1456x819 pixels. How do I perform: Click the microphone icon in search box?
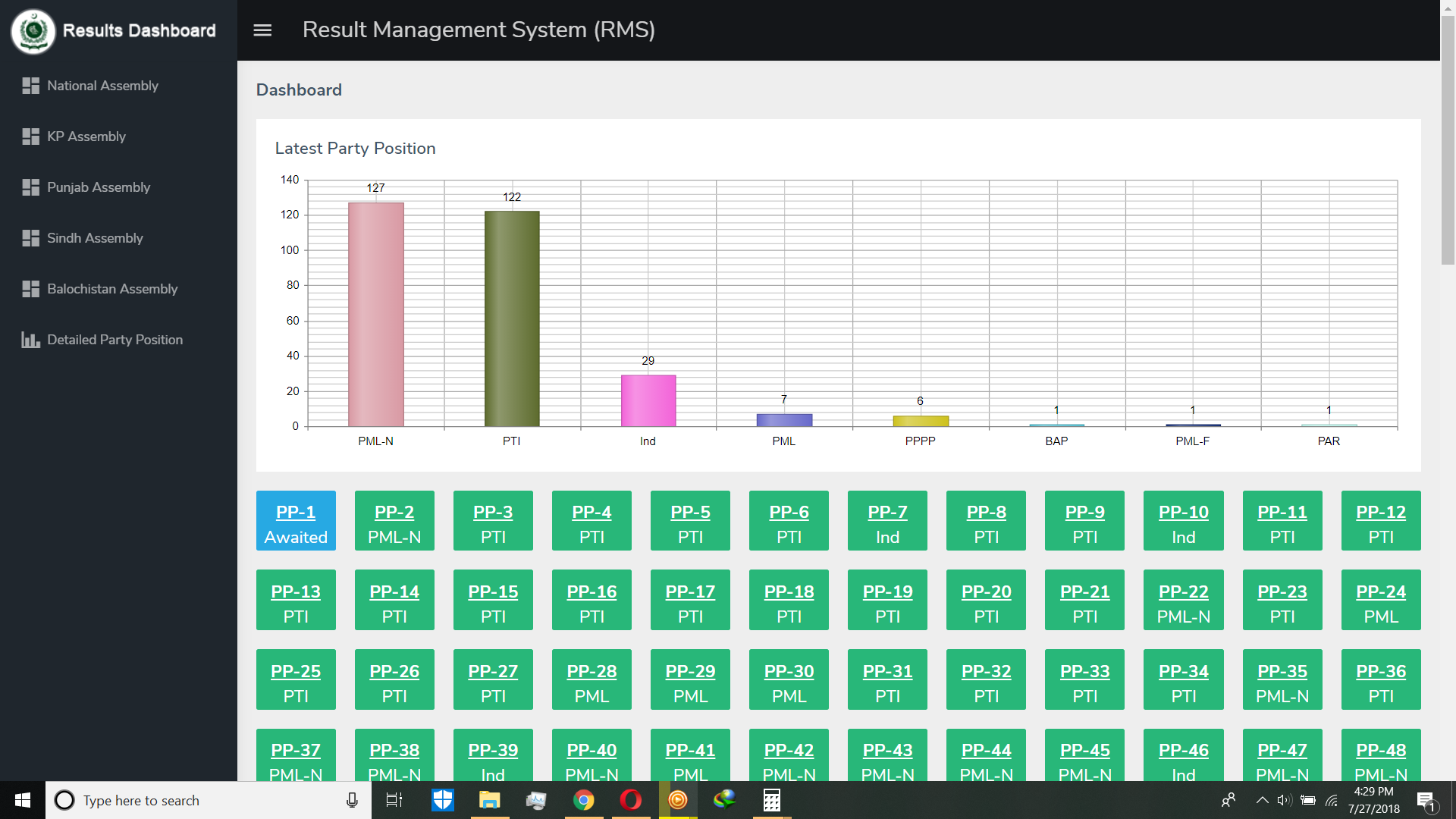(352, 800)
